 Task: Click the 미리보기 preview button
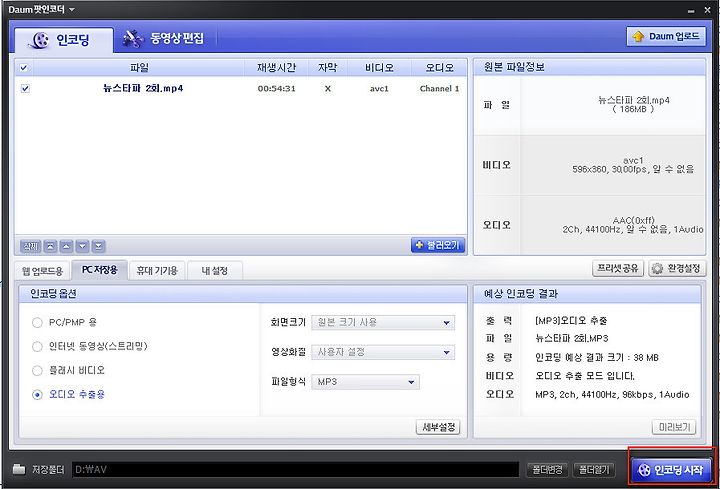tap(674, 427)
